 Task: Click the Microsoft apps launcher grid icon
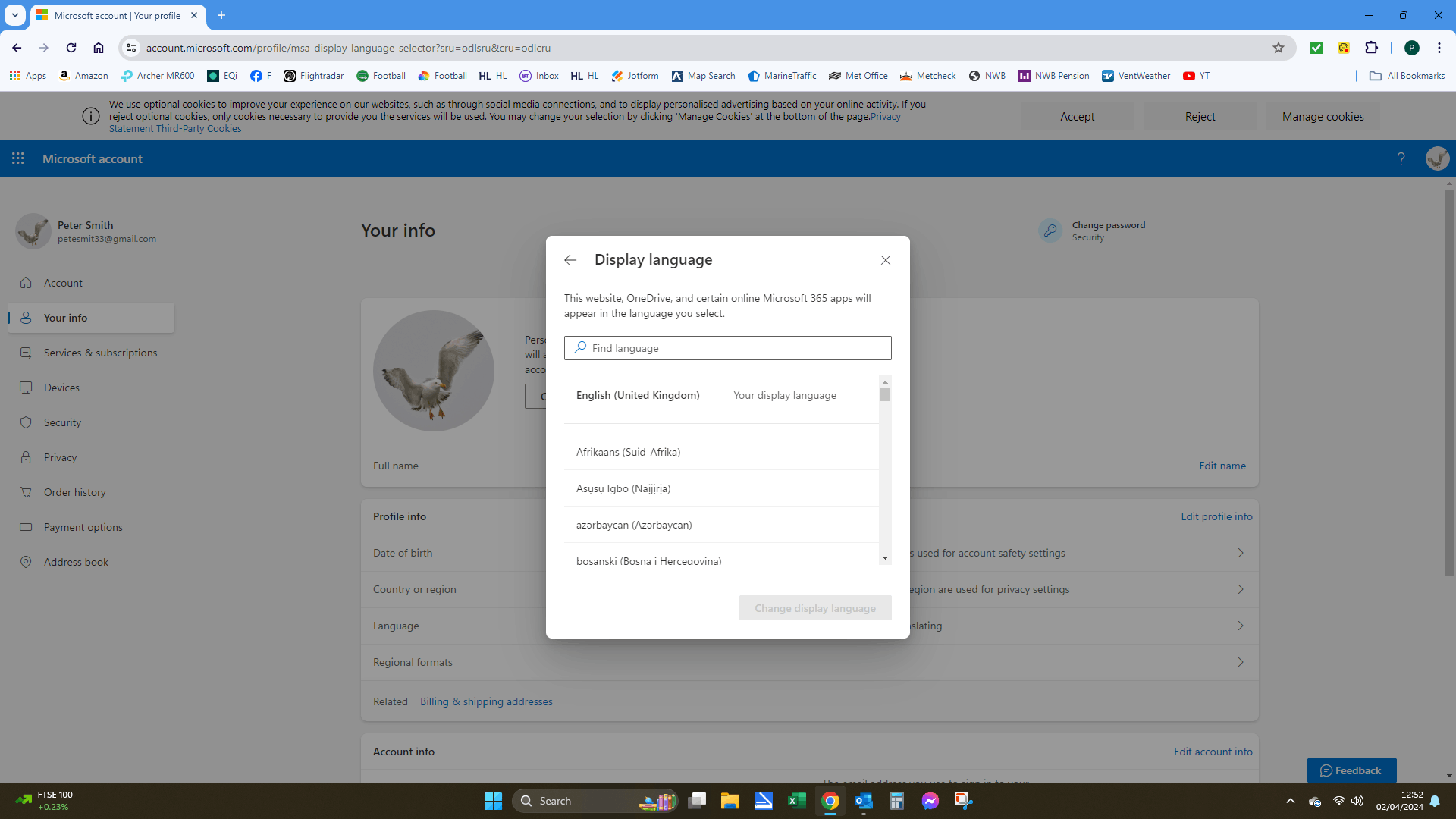[18, 158]
